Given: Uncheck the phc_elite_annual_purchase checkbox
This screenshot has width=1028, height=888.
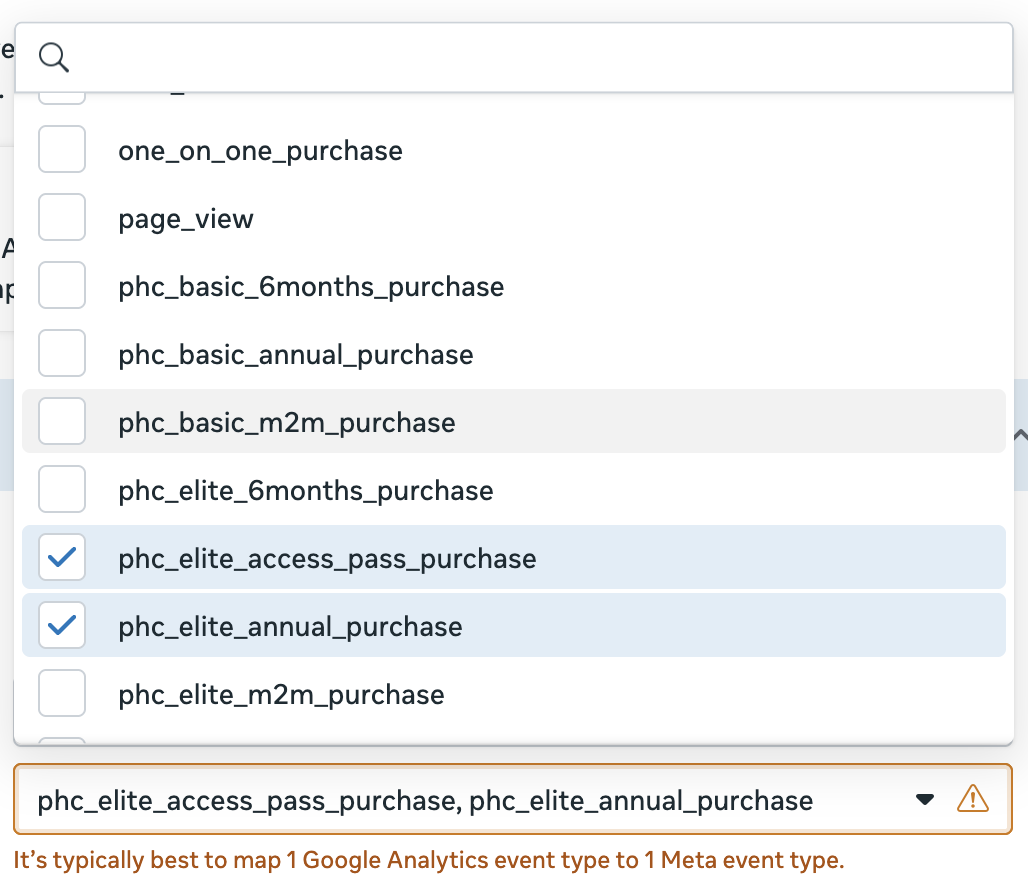Looking at the screenshot, I should (x=62, y=625).
